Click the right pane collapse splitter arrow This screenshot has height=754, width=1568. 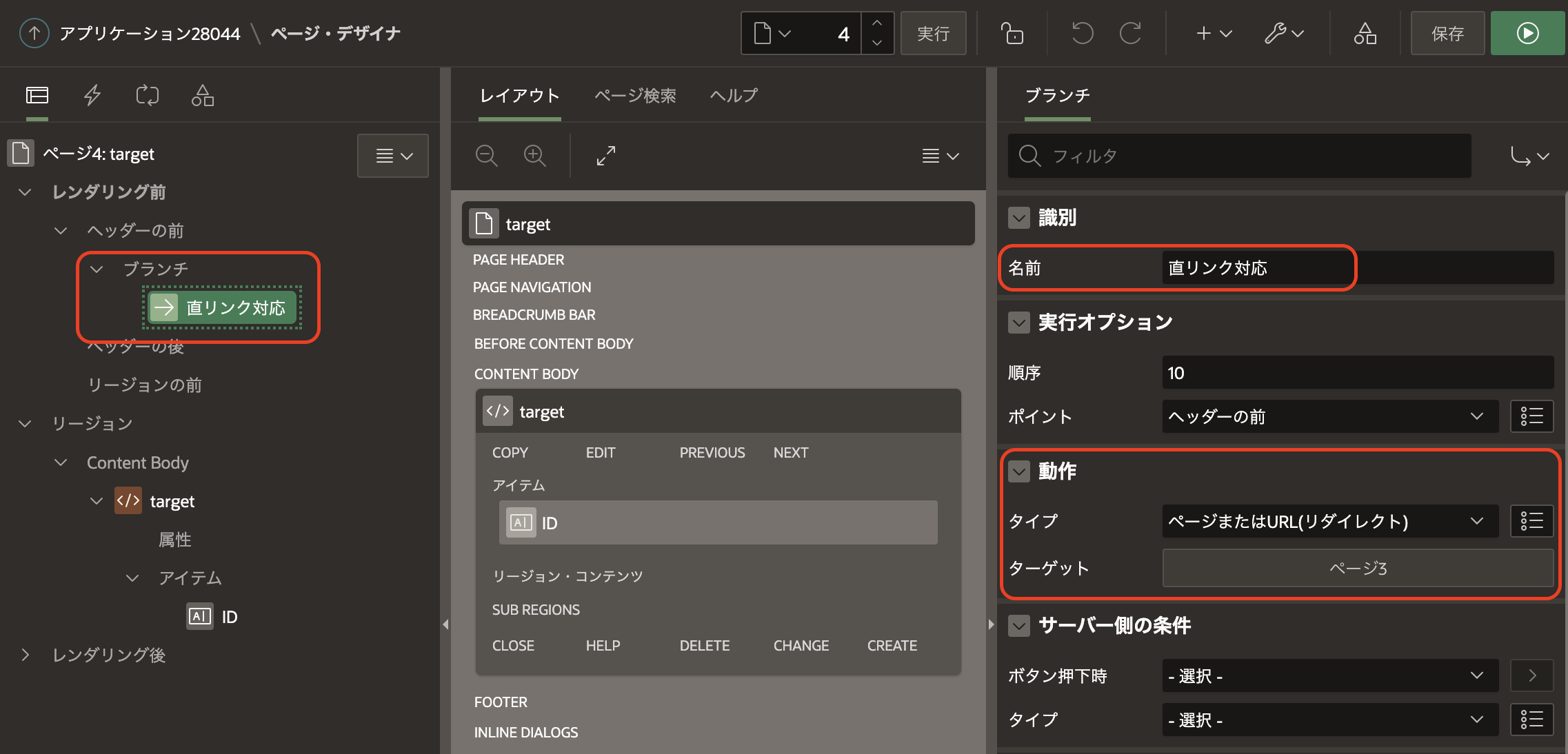(x=991, y=624)
